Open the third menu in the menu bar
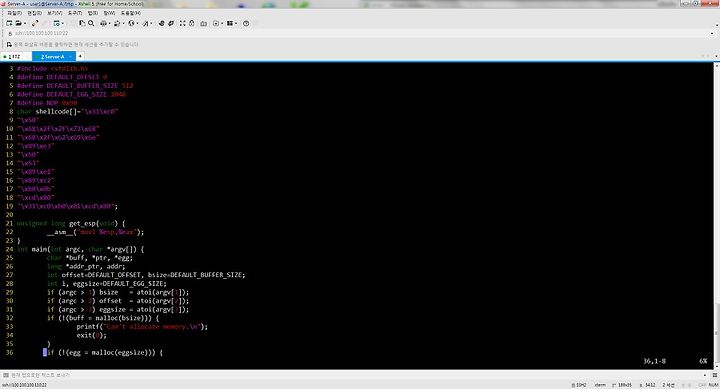This screenshot has width=720, height=389. click(x=54, y=13)
